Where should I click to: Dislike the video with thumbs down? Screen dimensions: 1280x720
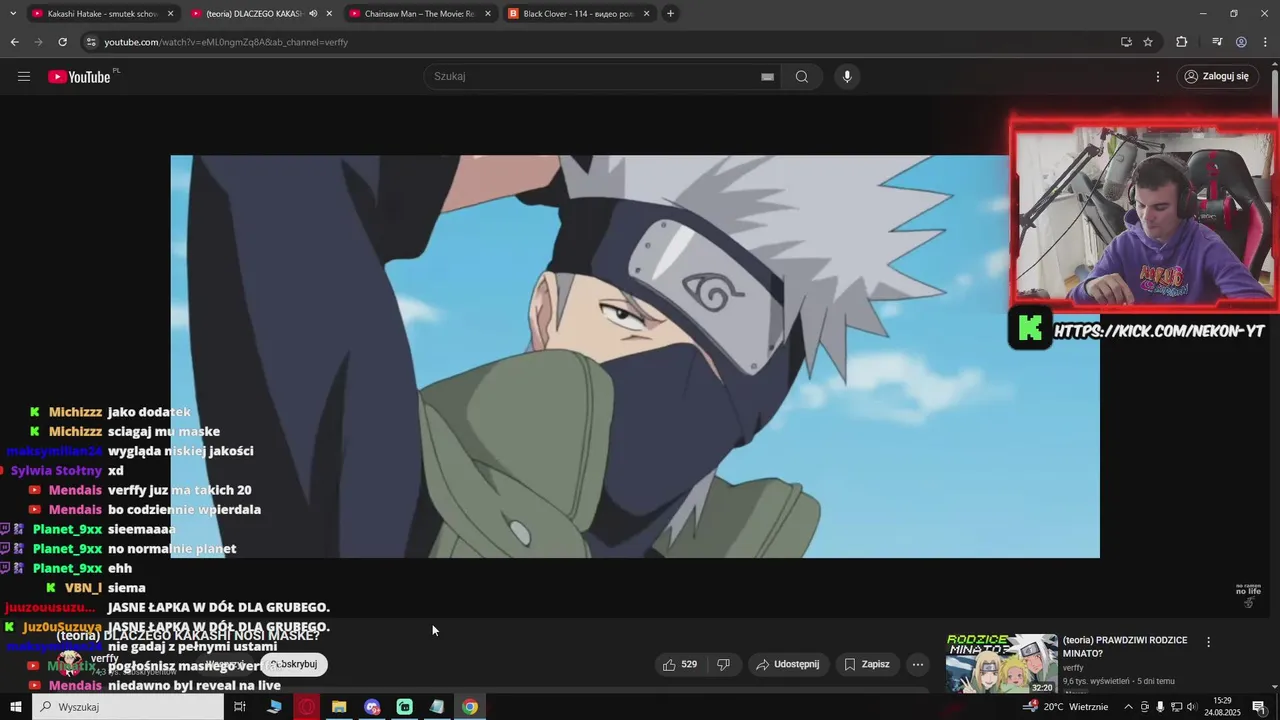tap(724, 664)
